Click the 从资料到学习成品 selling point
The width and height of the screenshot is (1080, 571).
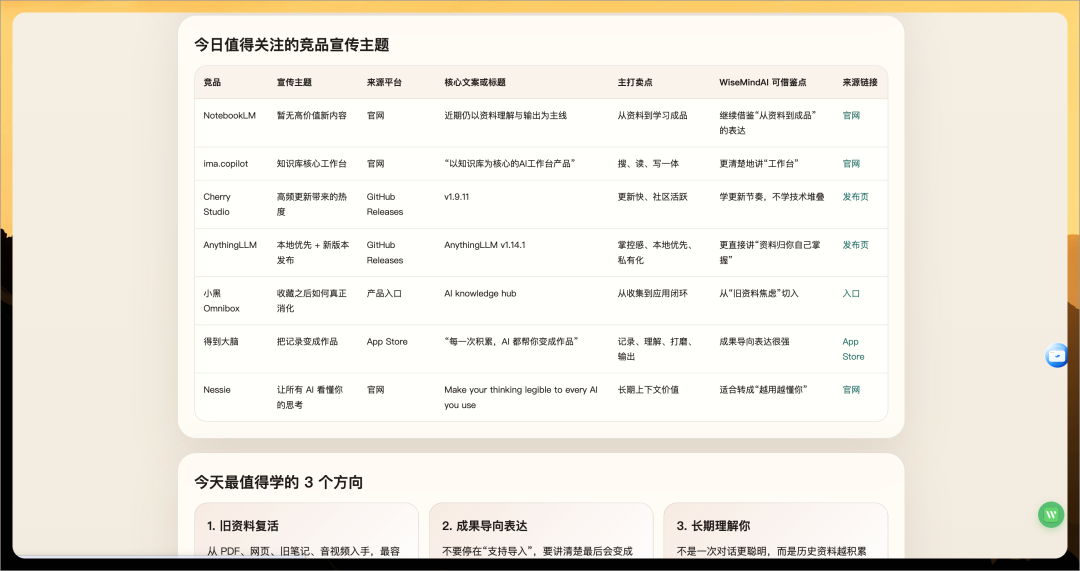coord(652,116)
